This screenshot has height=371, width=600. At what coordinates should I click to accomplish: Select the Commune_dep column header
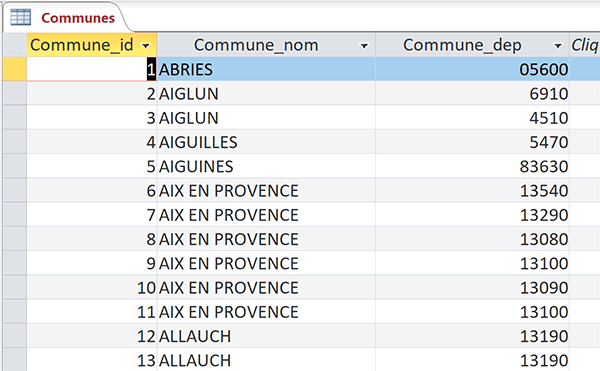coord(472,45)
